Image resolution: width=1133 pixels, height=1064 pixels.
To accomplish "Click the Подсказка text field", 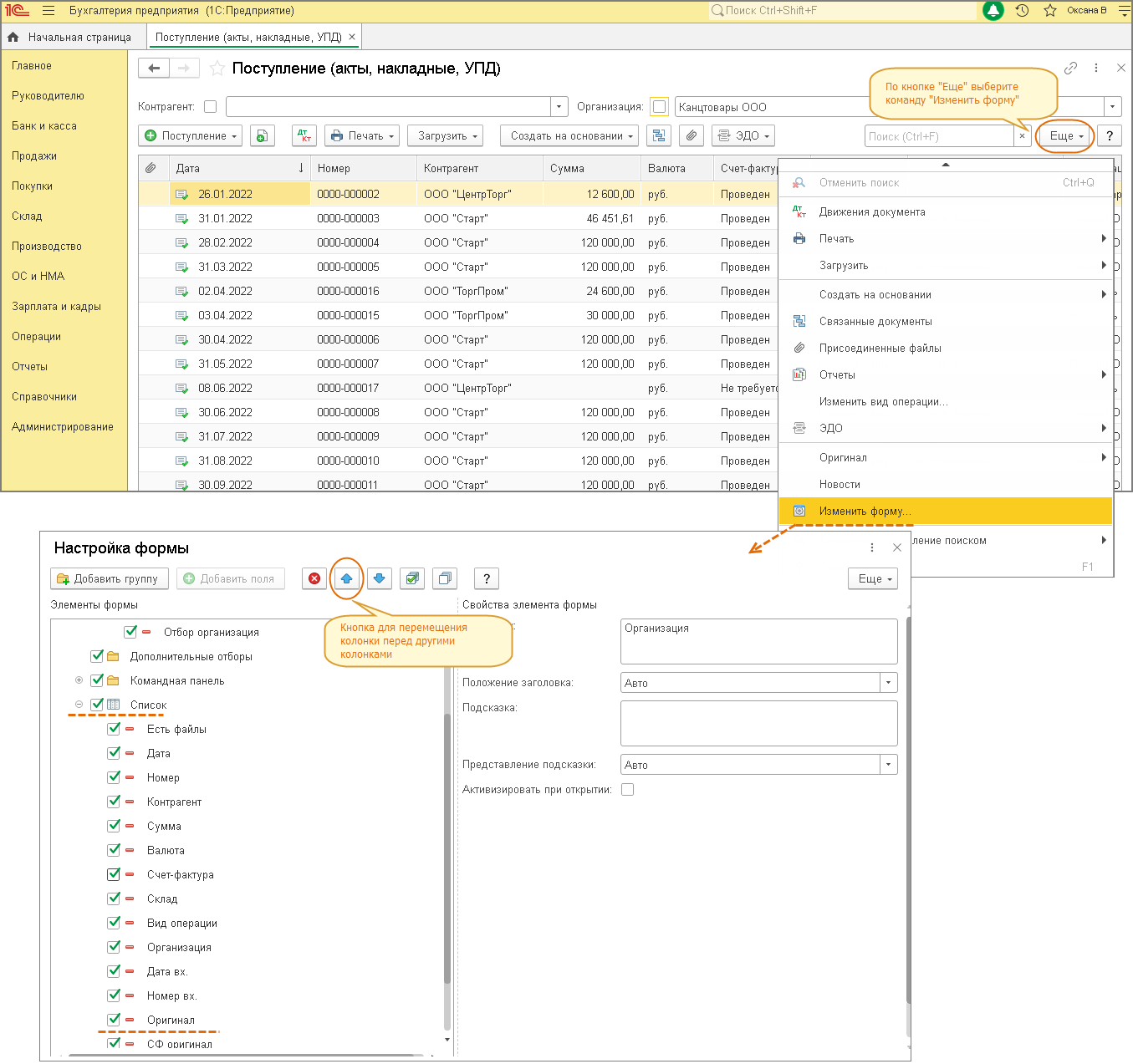I will [759, 723].
